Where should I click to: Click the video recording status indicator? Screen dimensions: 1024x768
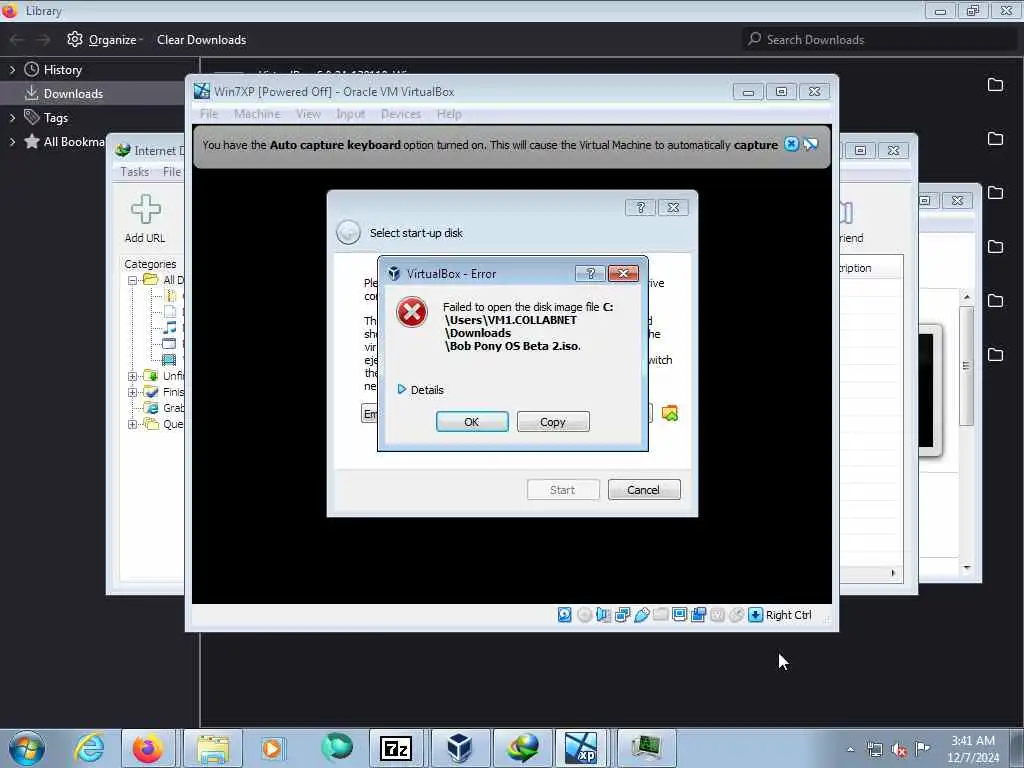[698, 615]
